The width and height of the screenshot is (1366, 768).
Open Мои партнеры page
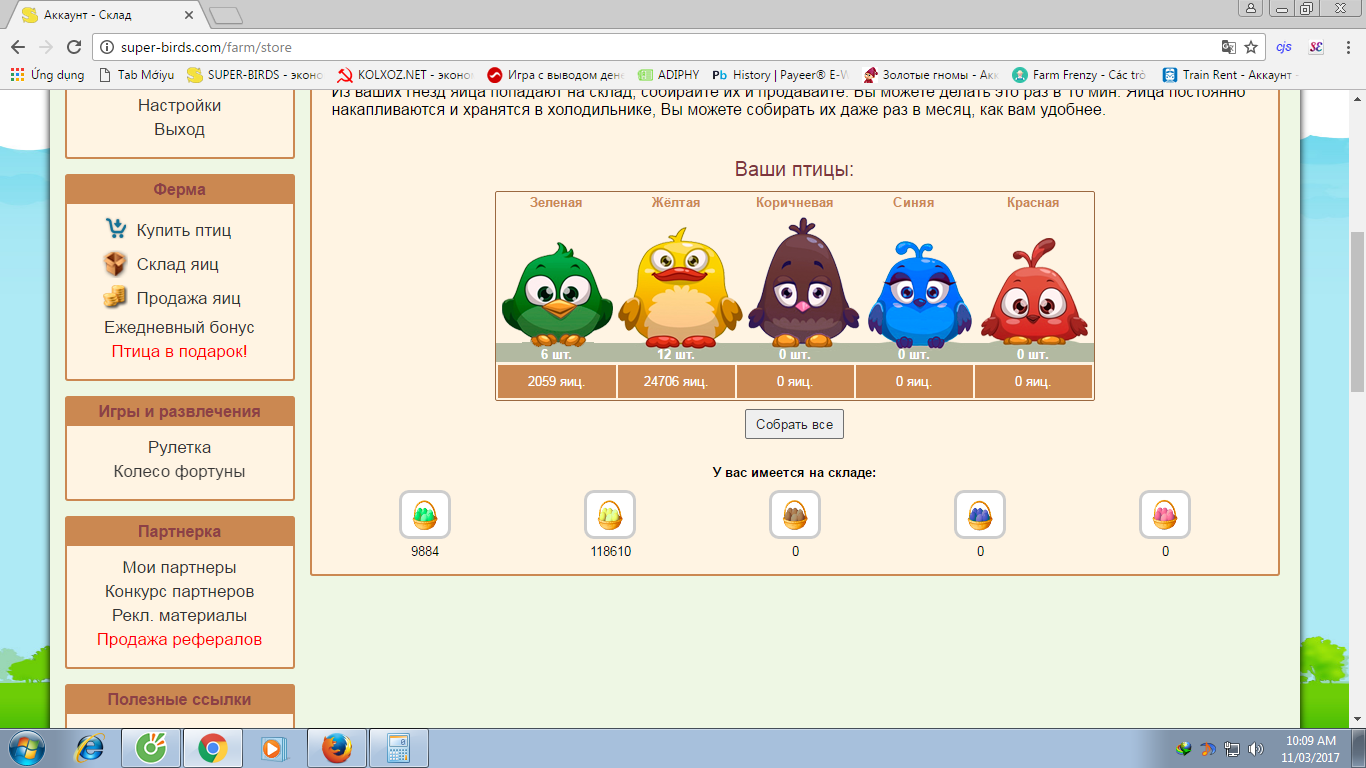[180, 567]
